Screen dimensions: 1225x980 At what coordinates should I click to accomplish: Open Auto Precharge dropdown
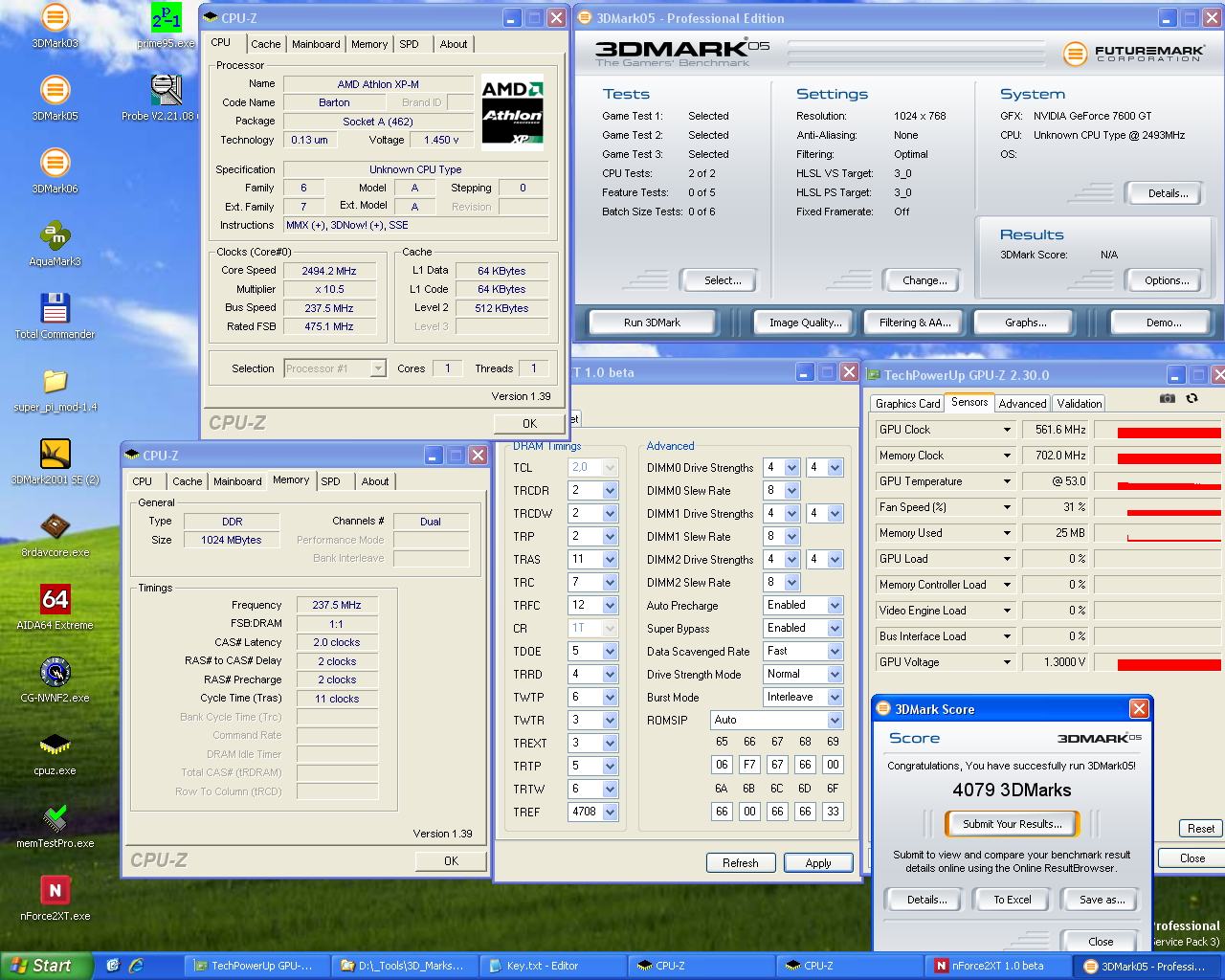(x=835, y=606)
